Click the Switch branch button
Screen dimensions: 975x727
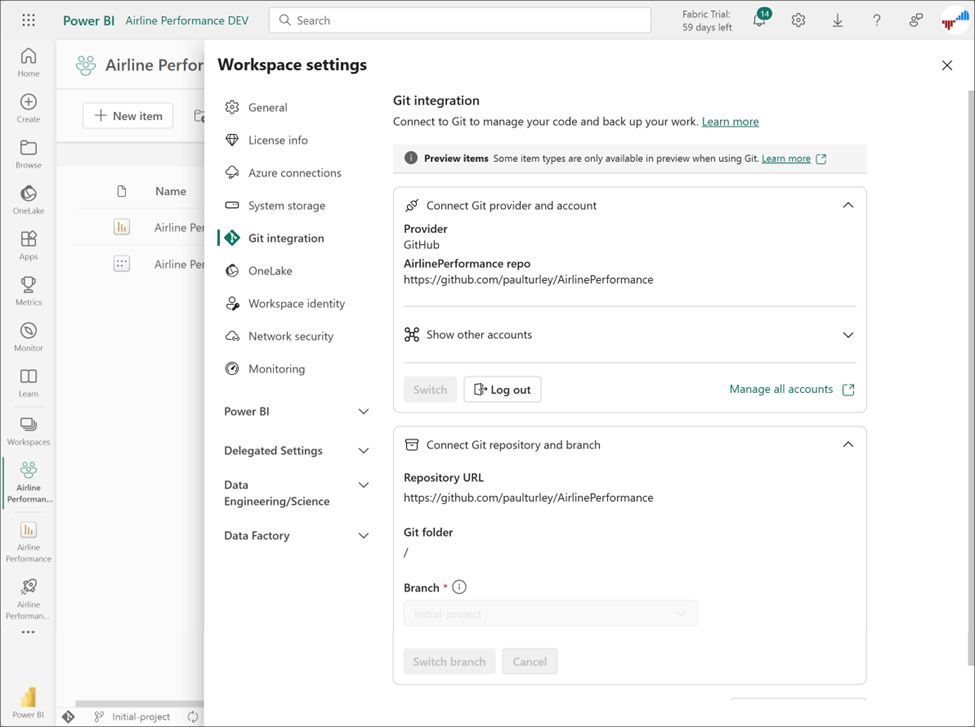450,662
